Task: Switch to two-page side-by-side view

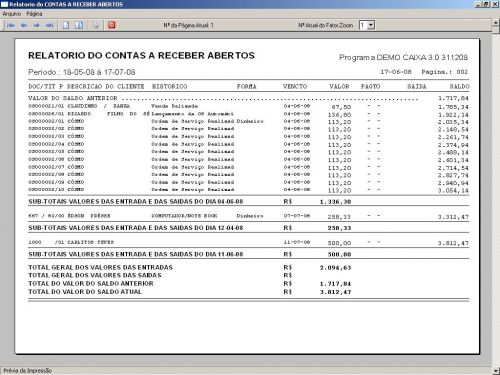Action: [x=79, y=25]
